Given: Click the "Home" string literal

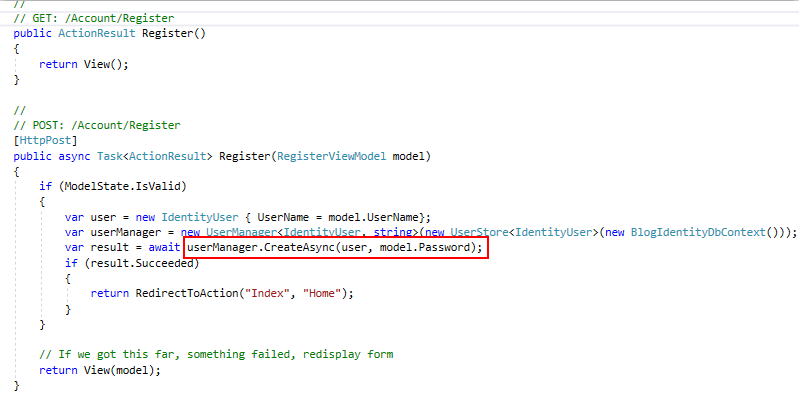Looking at the screenshot, I should pyautogui.click(x=322, y=294).
